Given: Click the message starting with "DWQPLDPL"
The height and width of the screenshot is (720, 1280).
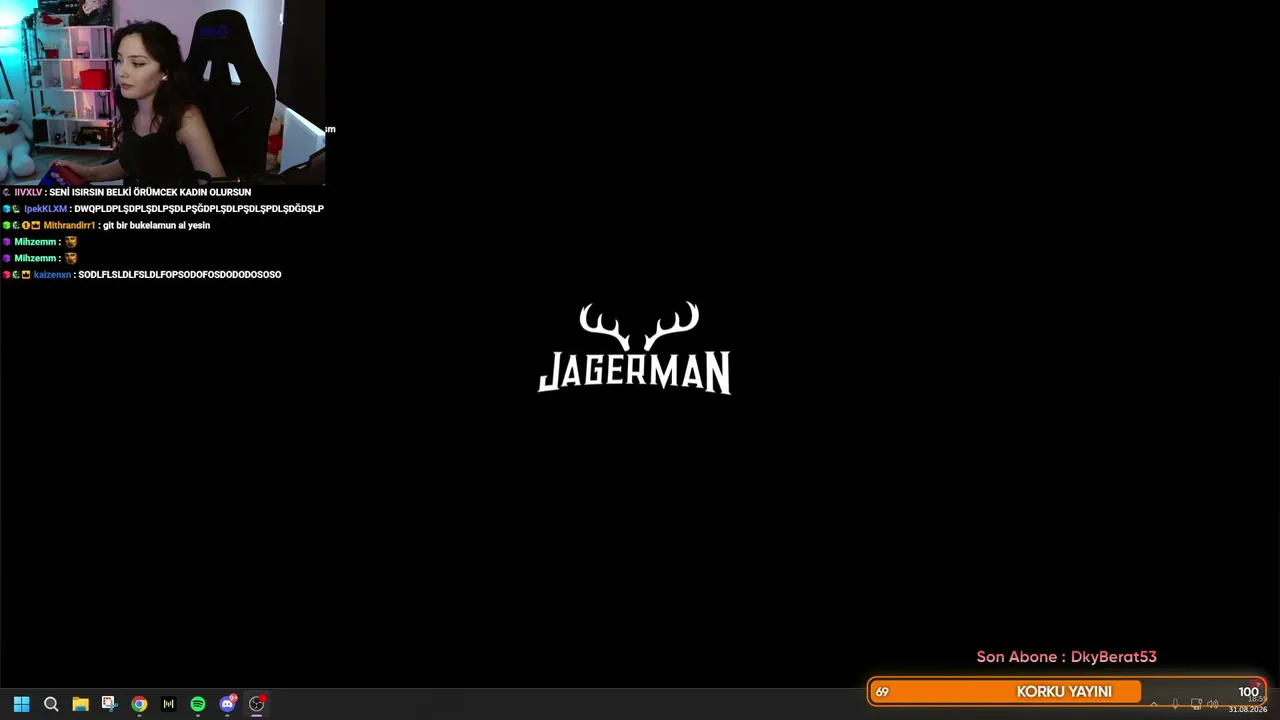Looking at the screenshot, I should (x=199, y=209).
